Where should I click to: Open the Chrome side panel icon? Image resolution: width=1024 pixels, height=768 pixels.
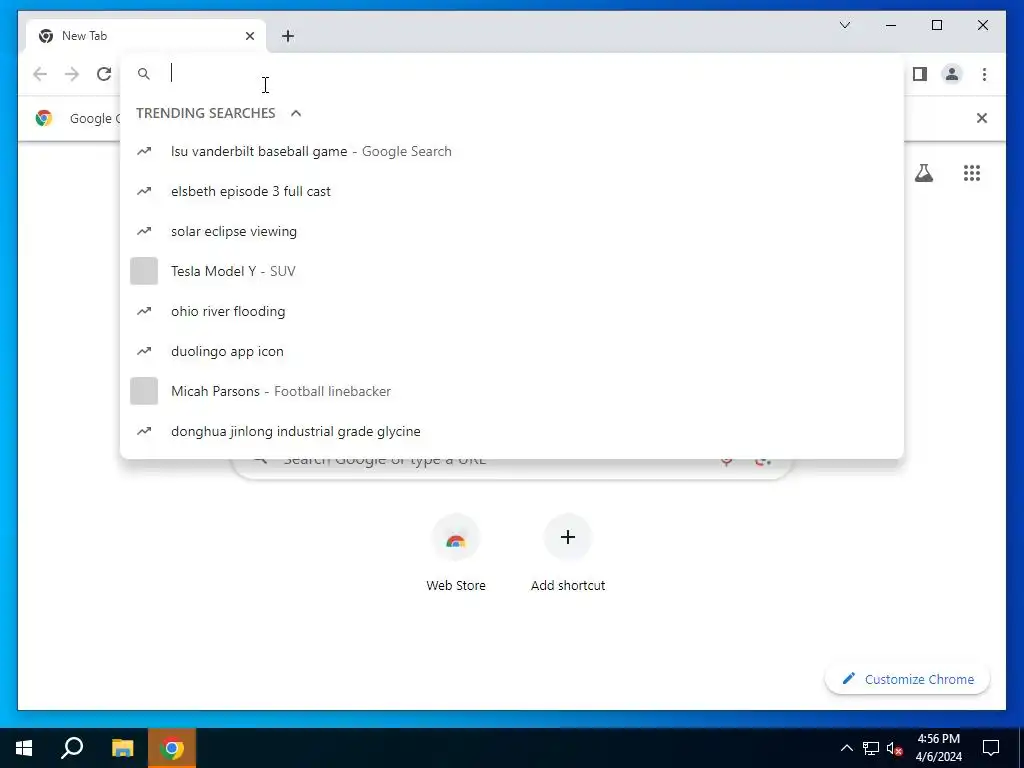[x=920, y=74]
